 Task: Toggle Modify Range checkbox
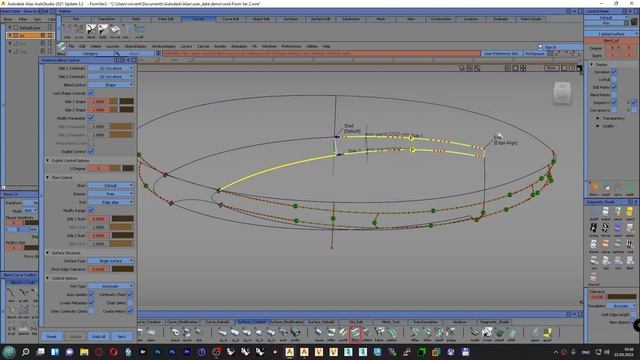pos(91,211)
